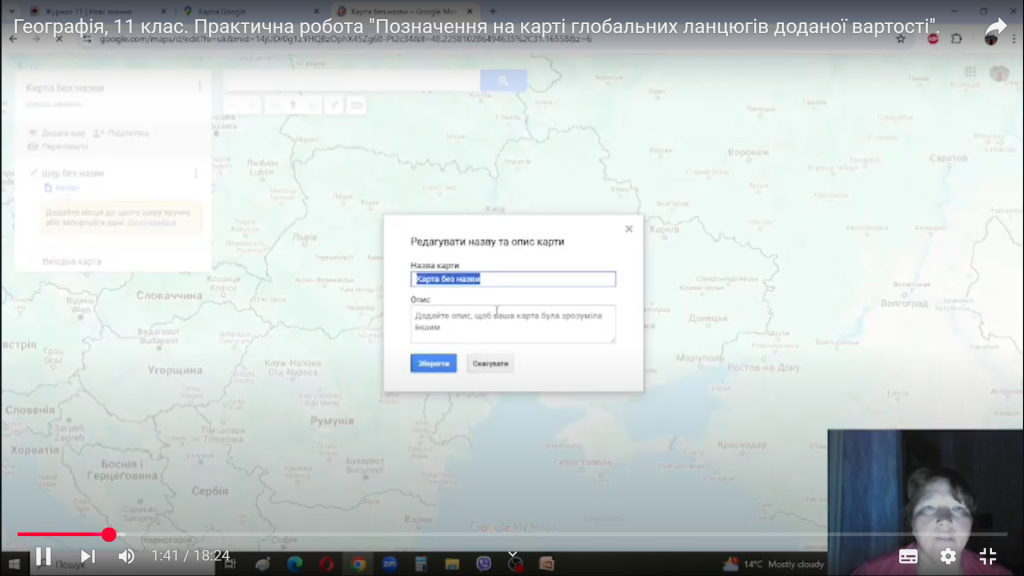Viewport: 1024px width, 576px height.
Task: Select the hand select-items tool
Action: pos(275,105)
